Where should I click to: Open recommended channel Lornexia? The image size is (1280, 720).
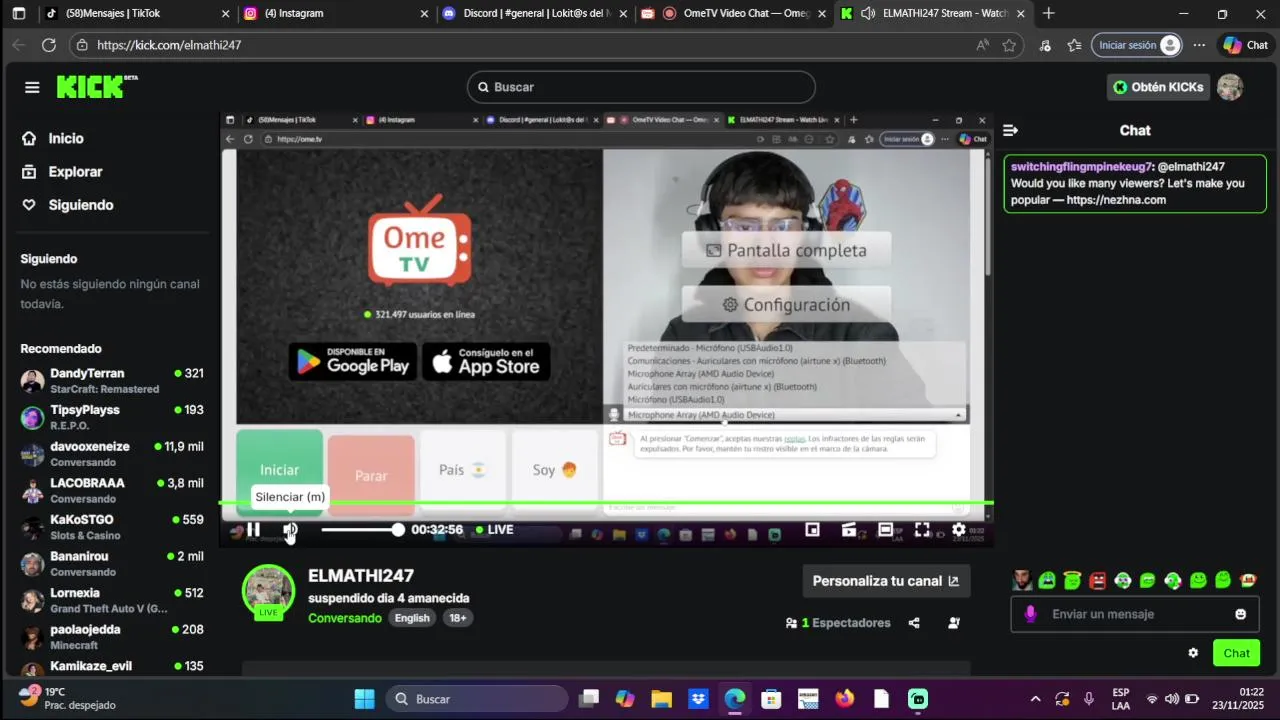point(112,600)
